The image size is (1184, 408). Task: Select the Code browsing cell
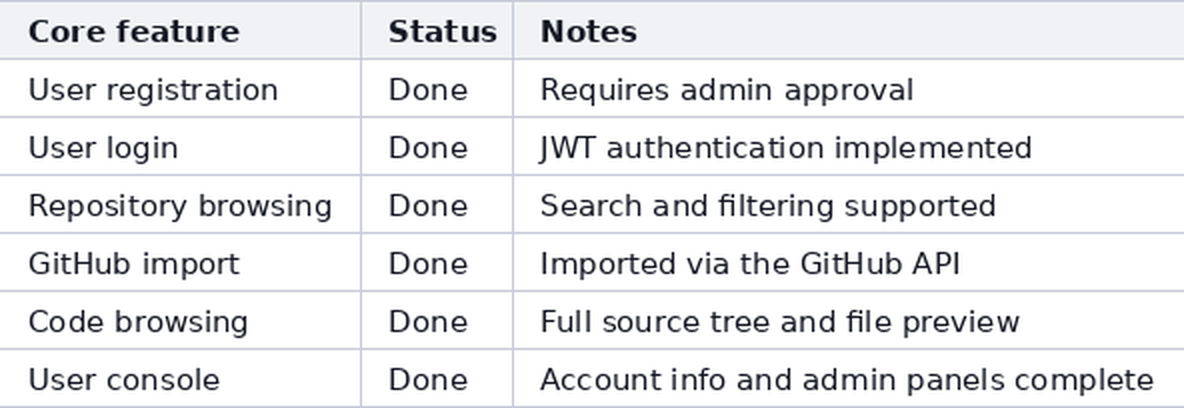click(180, 320)
